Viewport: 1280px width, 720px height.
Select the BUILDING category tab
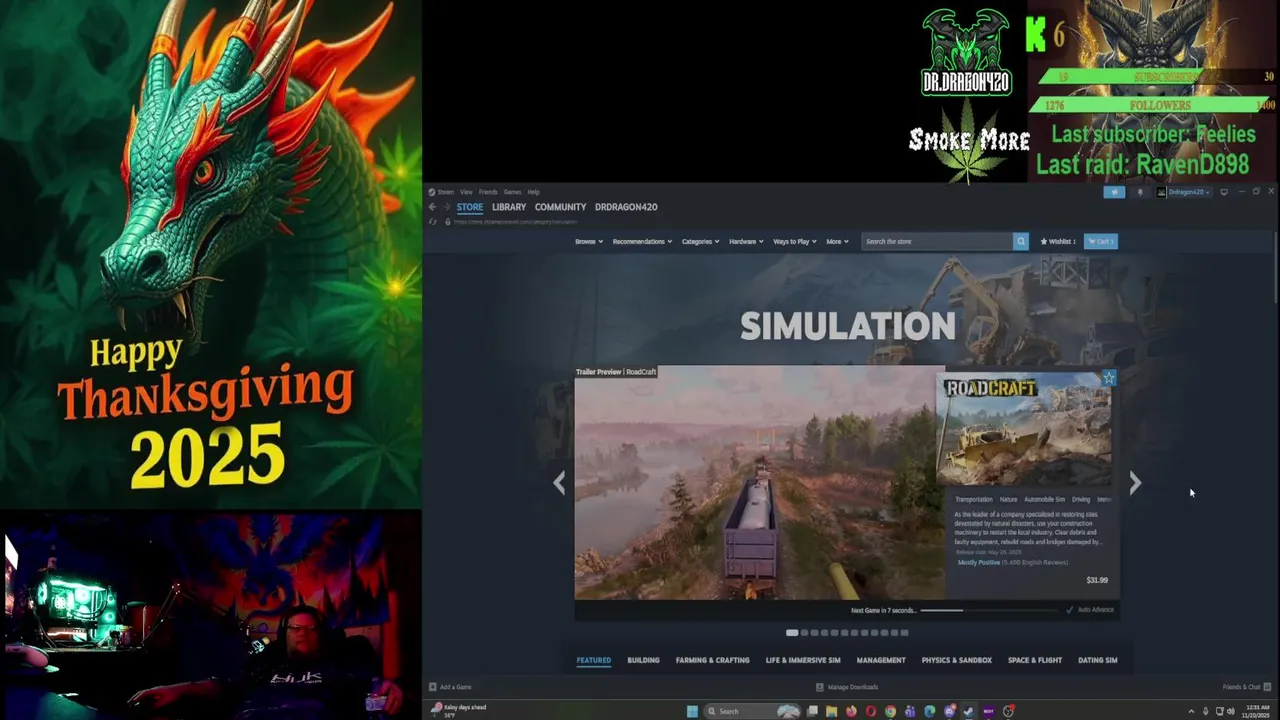pos(643,660)
